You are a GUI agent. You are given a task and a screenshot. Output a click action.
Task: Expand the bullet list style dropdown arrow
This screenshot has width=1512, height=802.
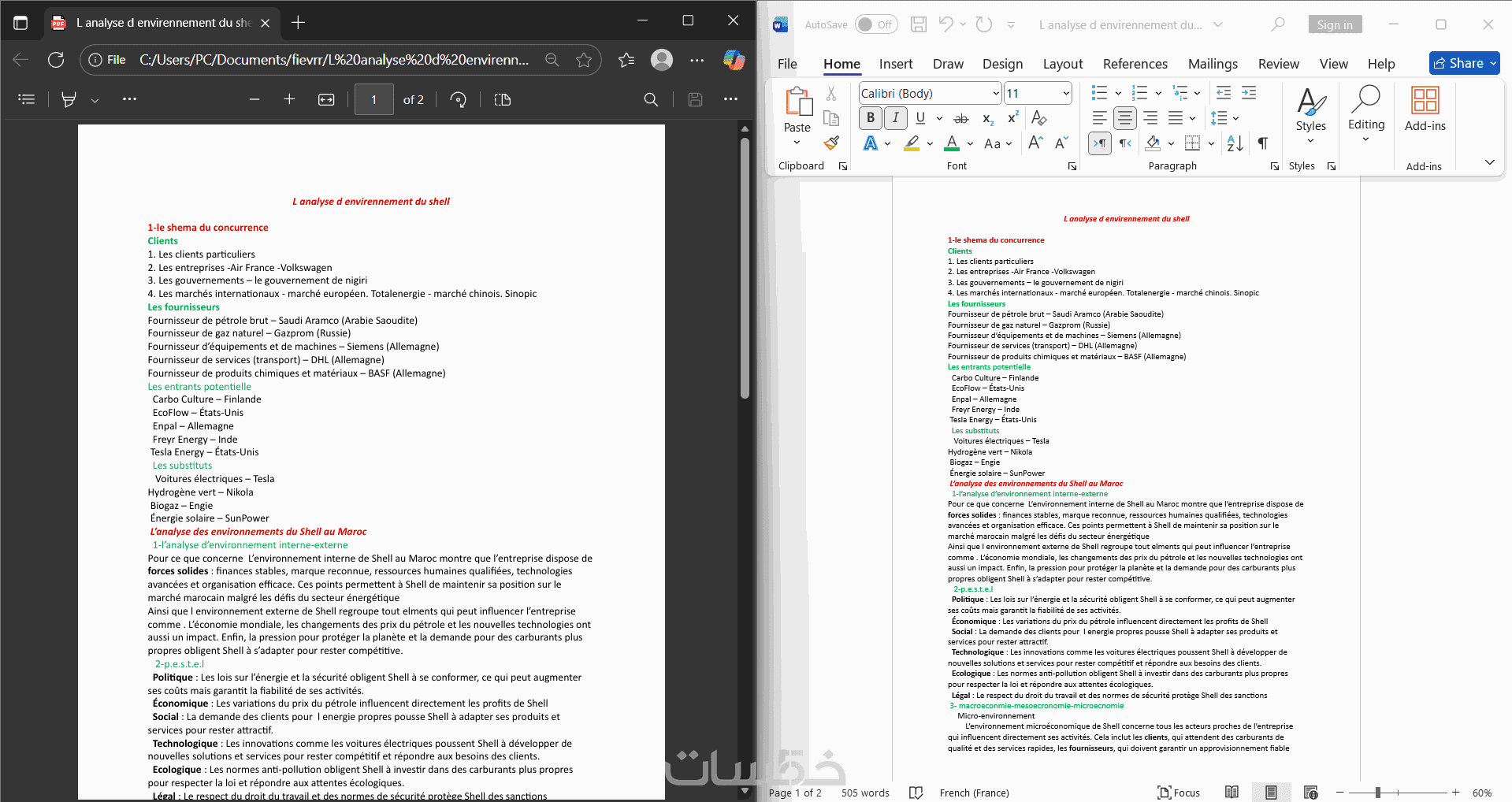(1118, 93)
